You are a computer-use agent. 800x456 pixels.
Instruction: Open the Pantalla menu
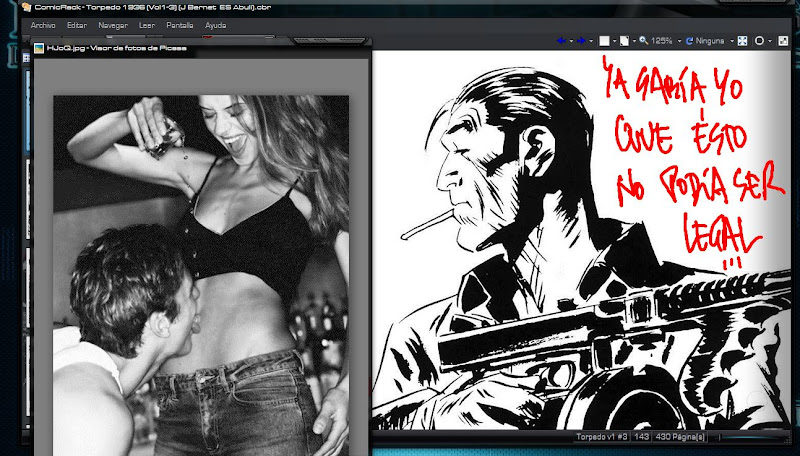(x=180, y=25)
